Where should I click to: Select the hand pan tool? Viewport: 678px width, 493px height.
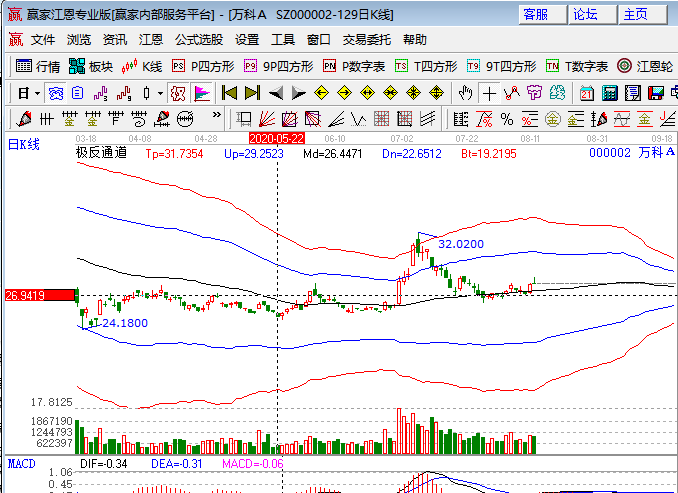coord(465,93)
